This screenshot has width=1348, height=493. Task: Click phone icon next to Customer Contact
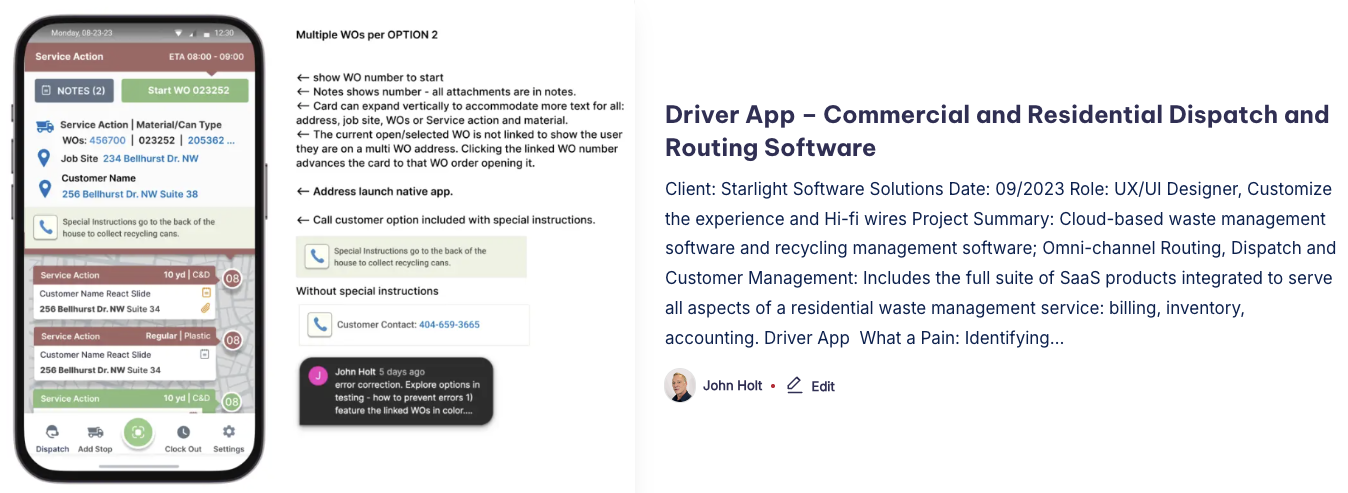(319, 324)
